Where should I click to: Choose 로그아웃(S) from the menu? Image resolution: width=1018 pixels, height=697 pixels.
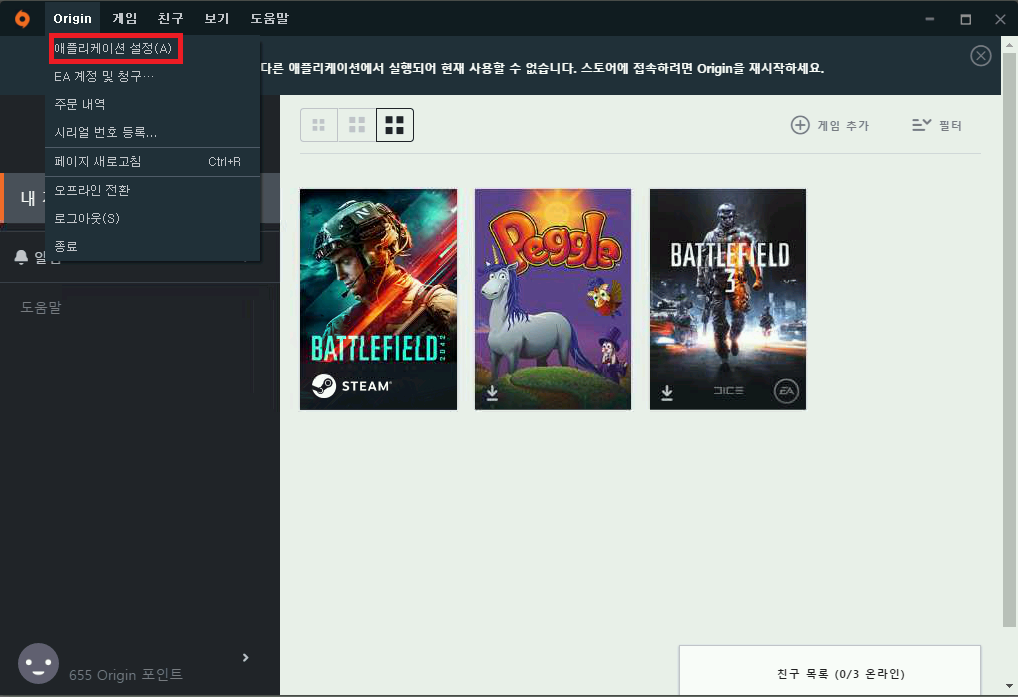[153, 218]
